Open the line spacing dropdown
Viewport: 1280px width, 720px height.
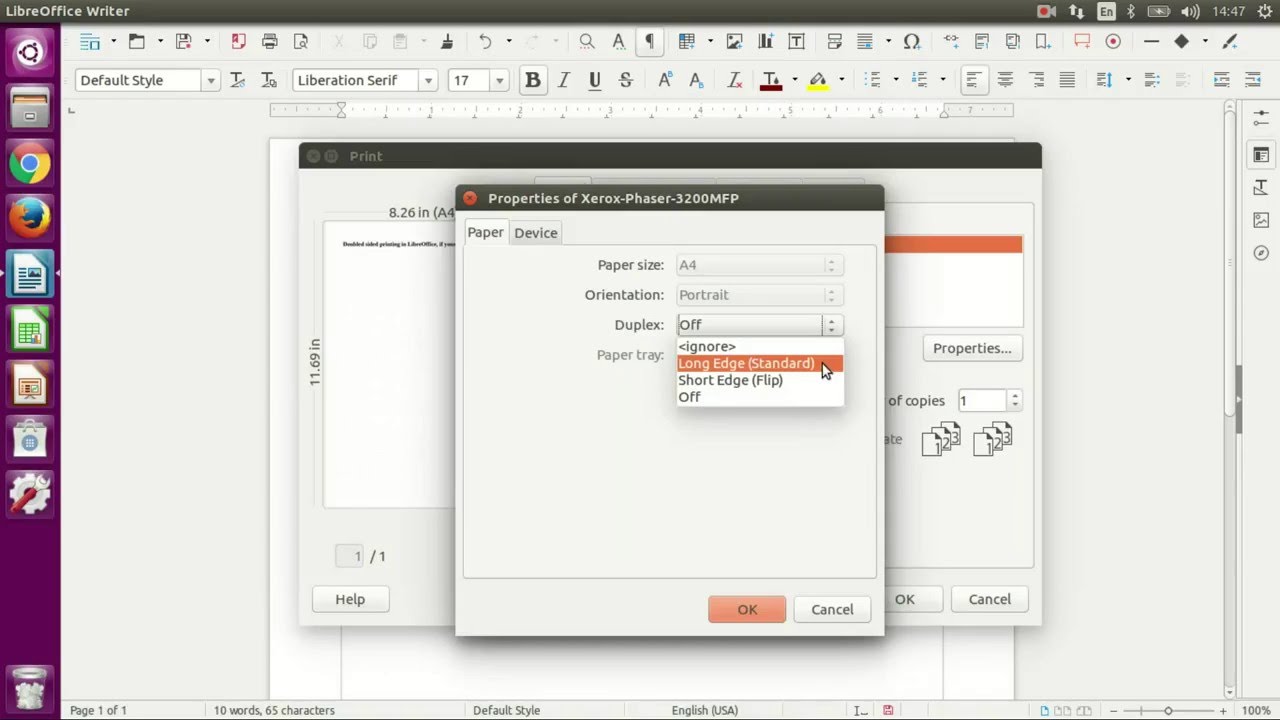pos(1128,80)
